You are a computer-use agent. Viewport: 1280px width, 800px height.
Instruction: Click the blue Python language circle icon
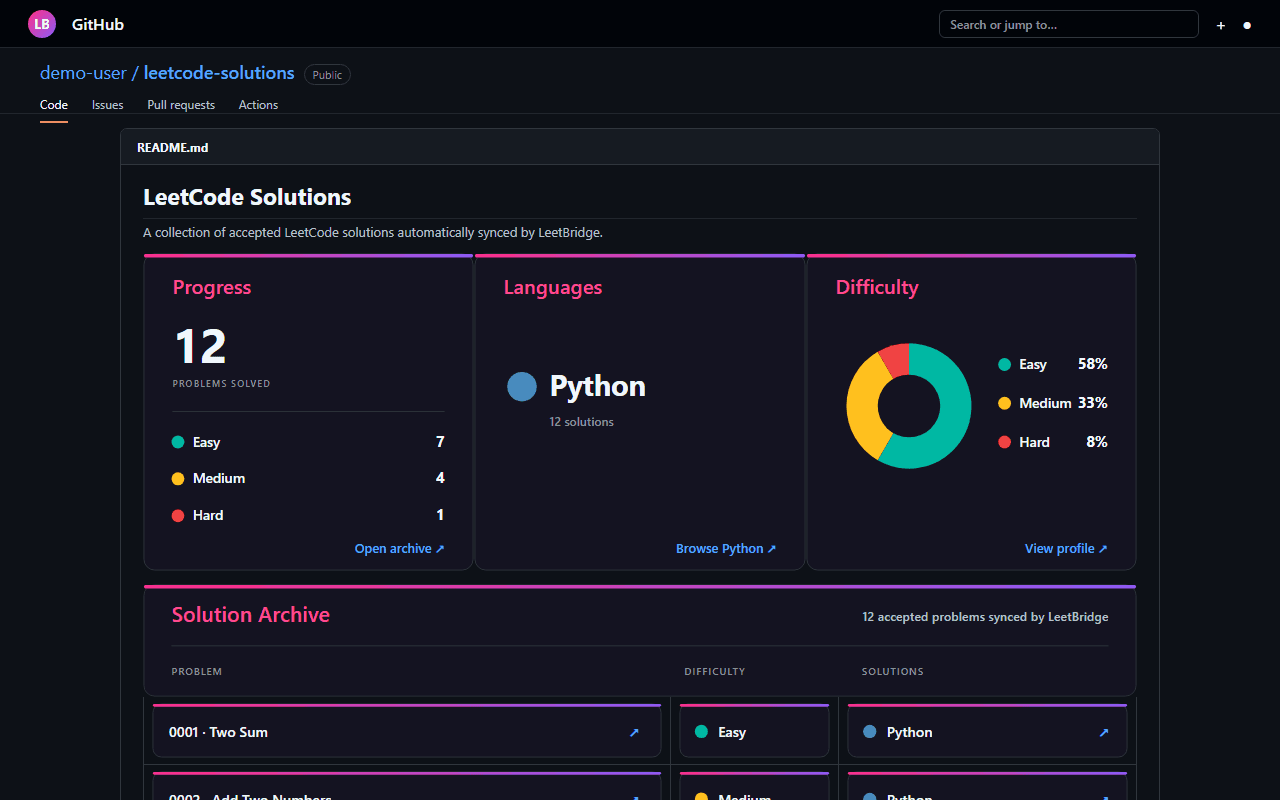[x=522, y=386]
